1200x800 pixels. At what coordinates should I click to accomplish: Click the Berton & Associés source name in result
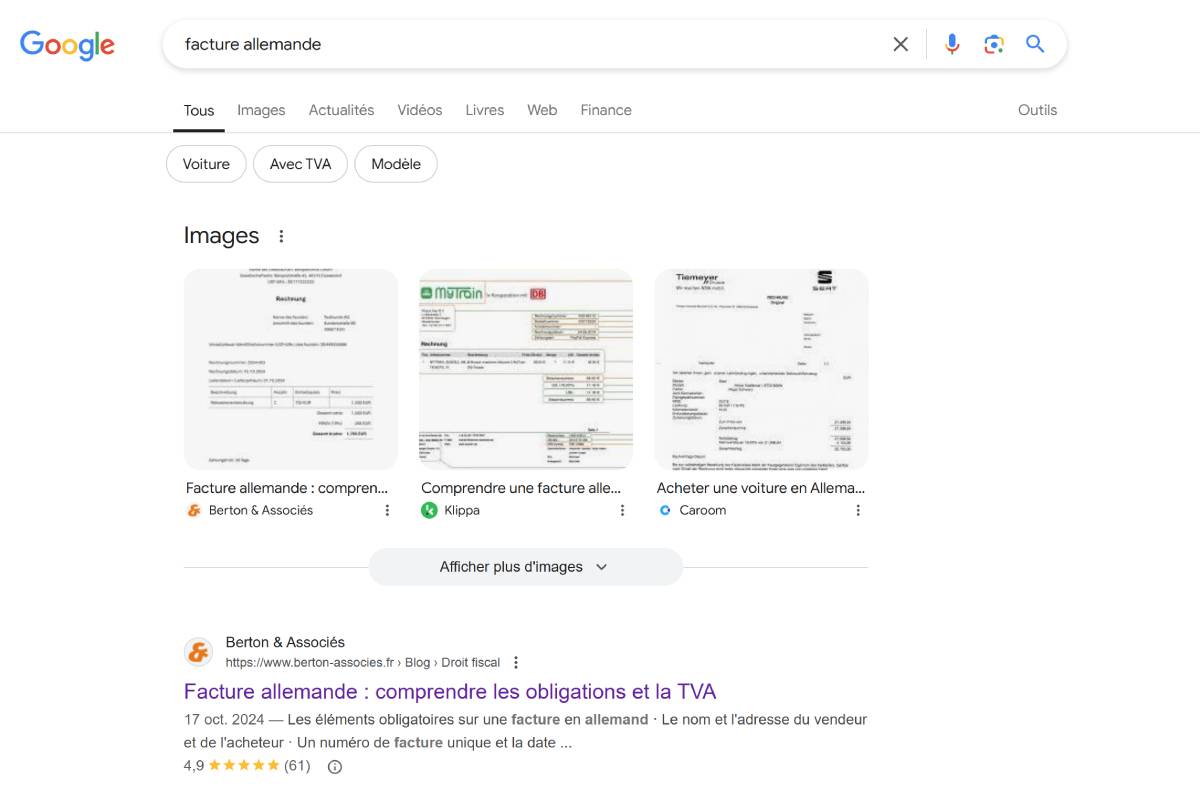pyautogui.click(x=285, y=642)
